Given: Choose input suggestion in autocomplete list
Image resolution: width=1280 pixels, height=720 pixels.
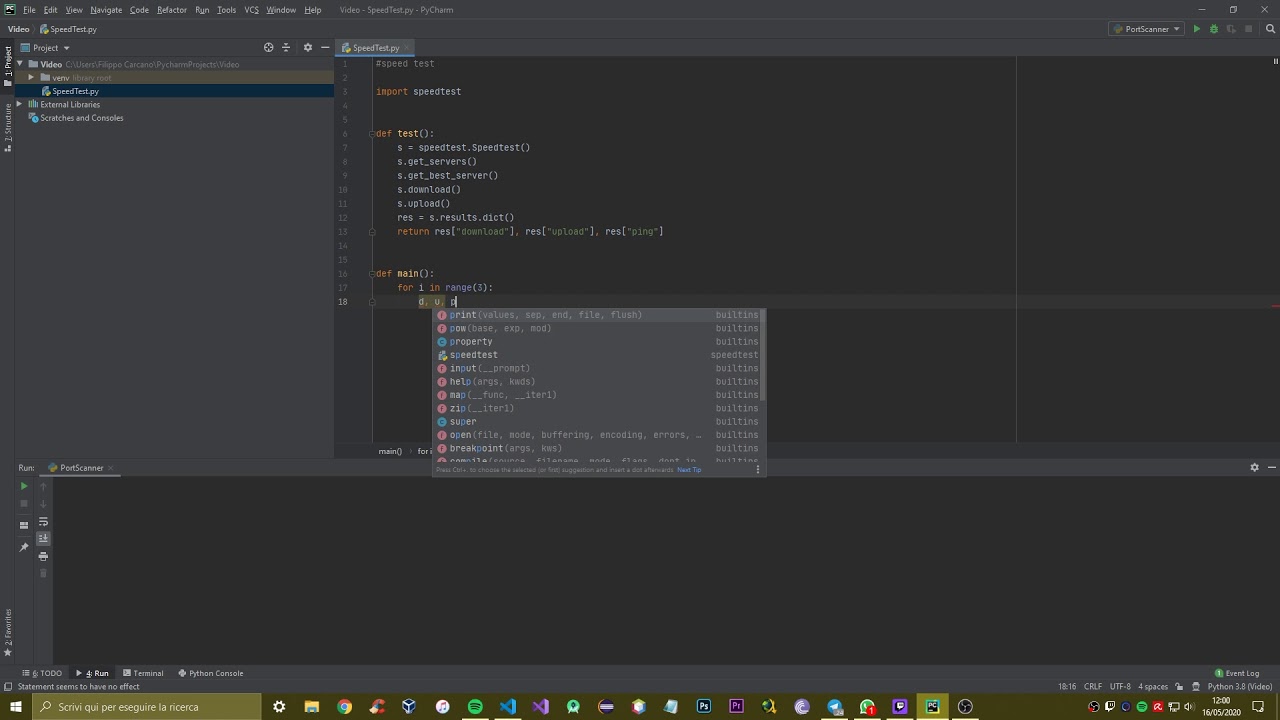Looking at the screenshot, I should point(598,368).
